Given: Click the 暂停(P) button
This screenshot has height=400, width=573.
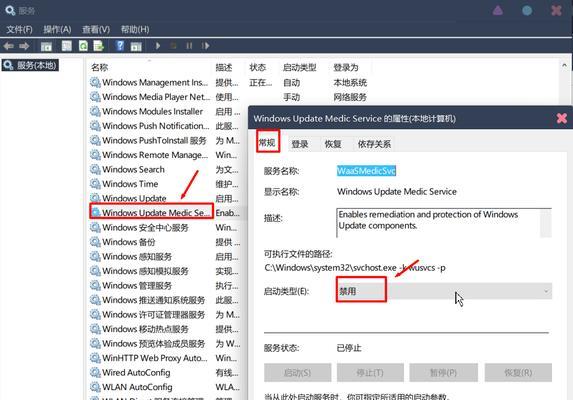Looking at the screenshot, I should (x=443, y=373).
